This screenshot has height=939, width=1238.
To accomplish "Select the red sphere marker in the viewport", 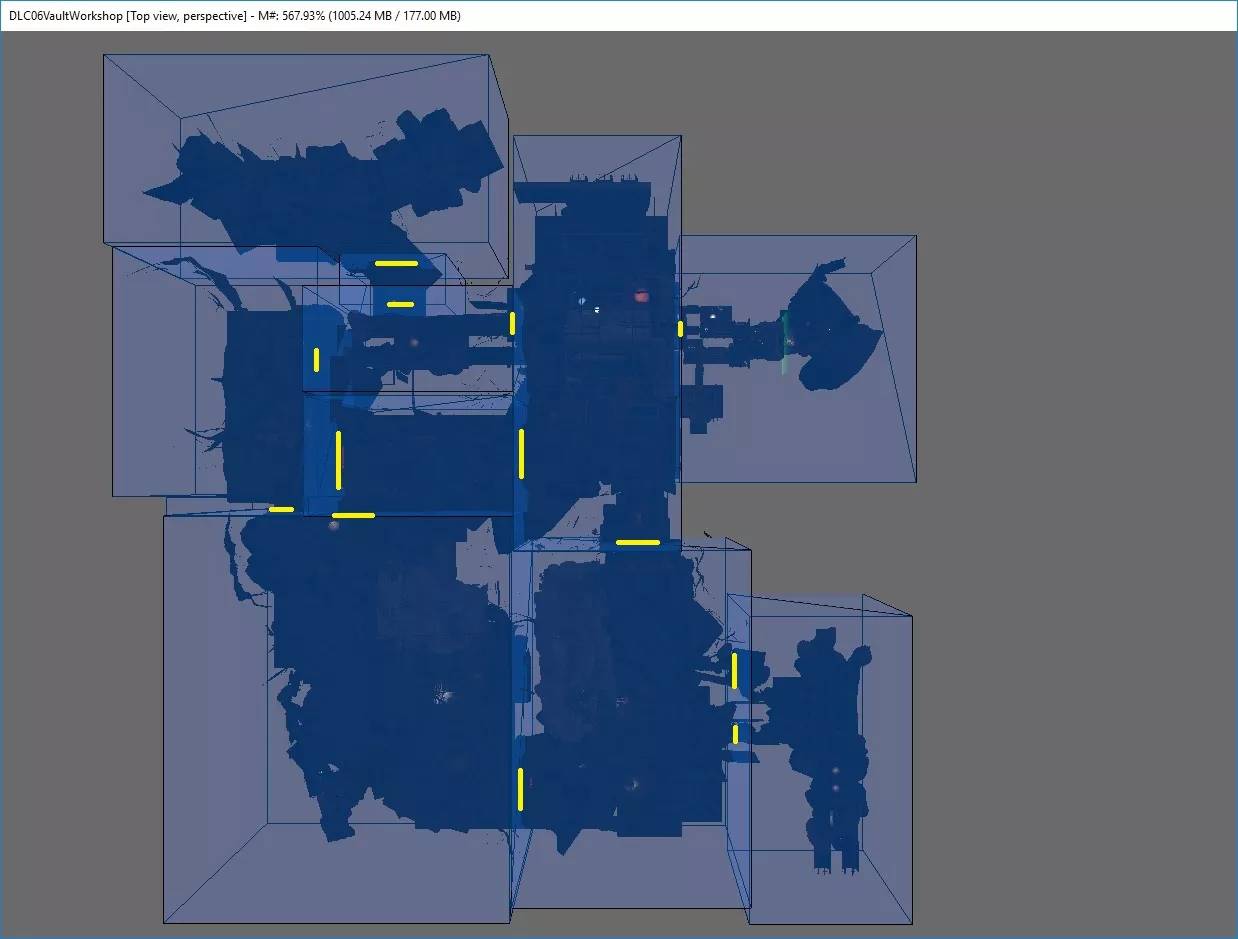I will 642,296.
